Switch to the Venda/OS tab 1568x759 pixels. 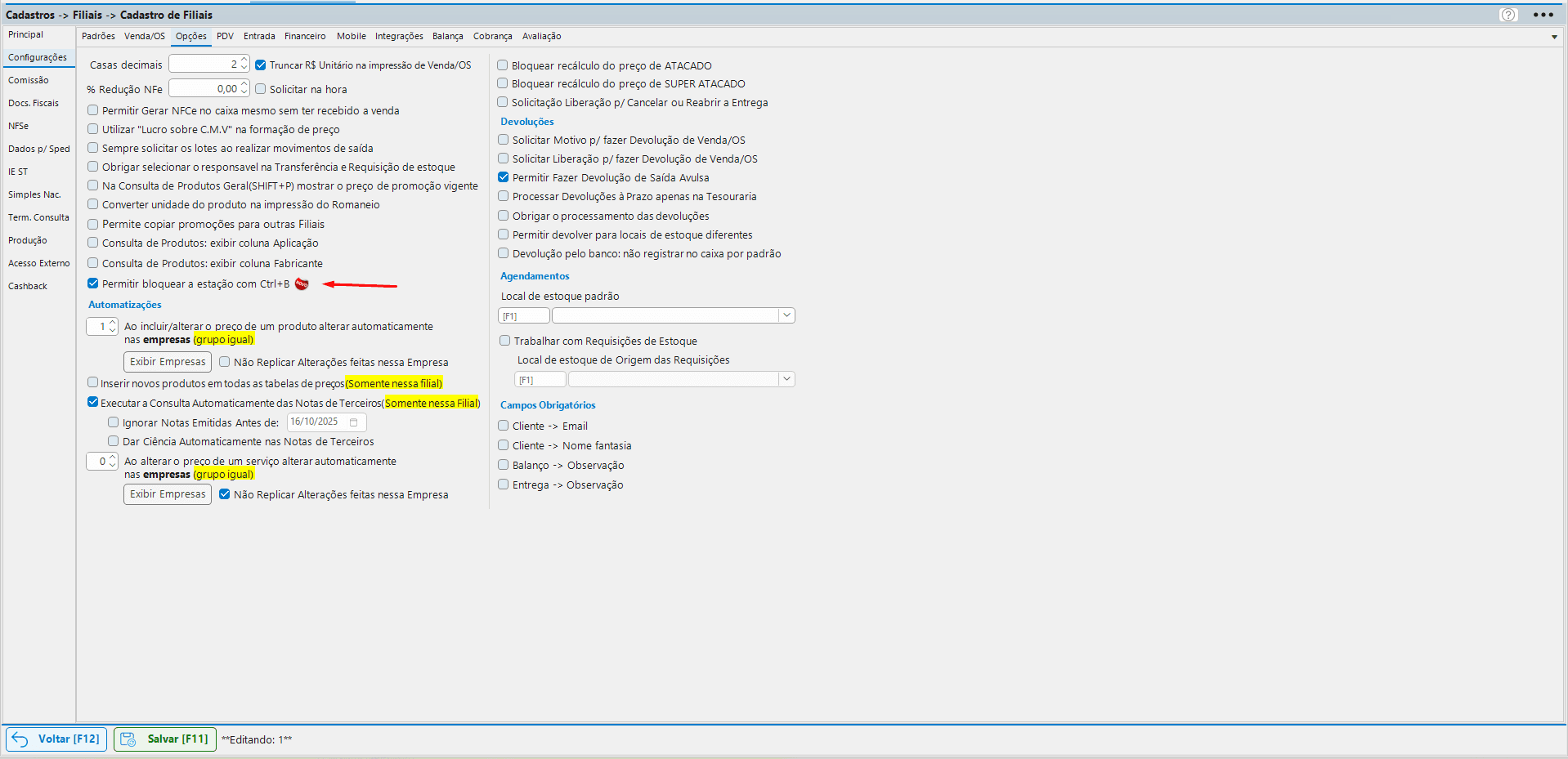pyautogui.click(x=145, y=36)
